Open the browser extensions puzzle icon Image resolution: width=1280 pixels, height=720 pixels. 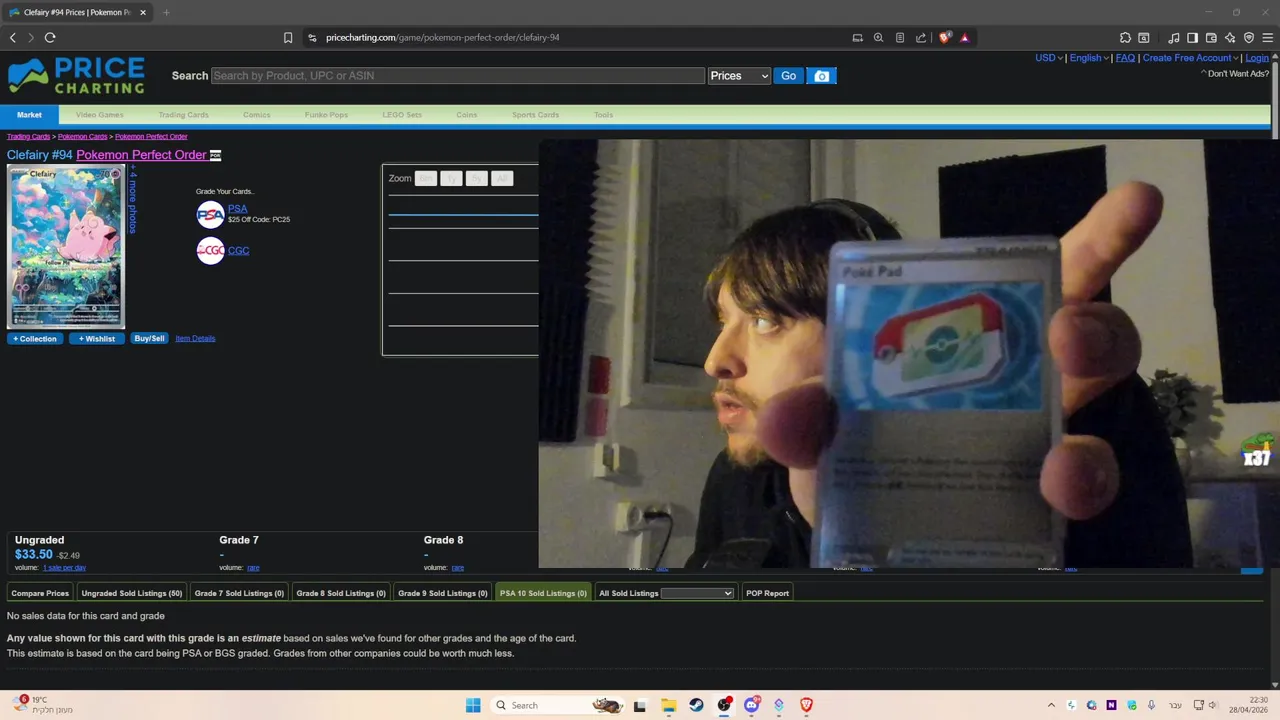tap(1125, 37)
